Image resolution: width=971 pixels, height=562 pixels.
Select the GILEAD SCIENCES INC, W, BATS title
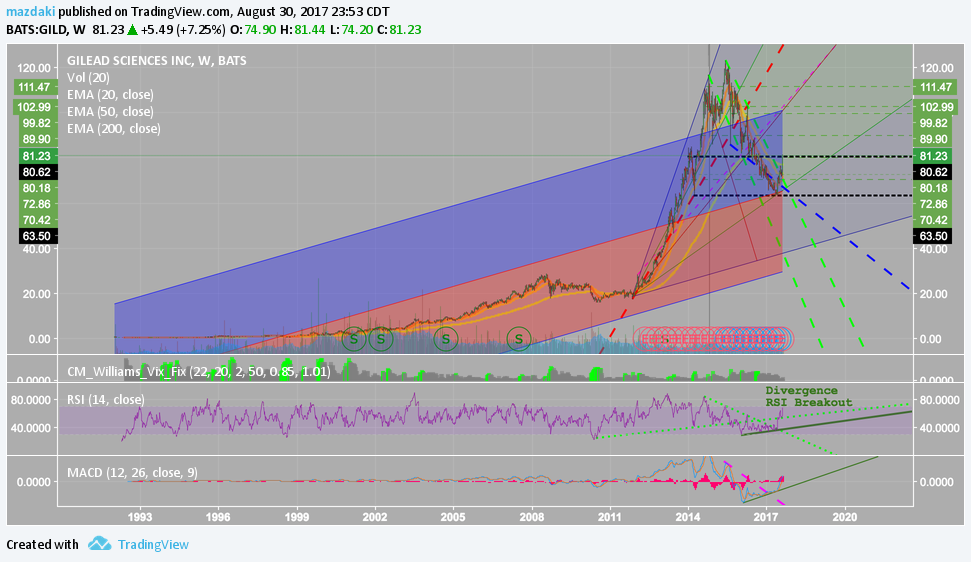click(x=157, y=61)
